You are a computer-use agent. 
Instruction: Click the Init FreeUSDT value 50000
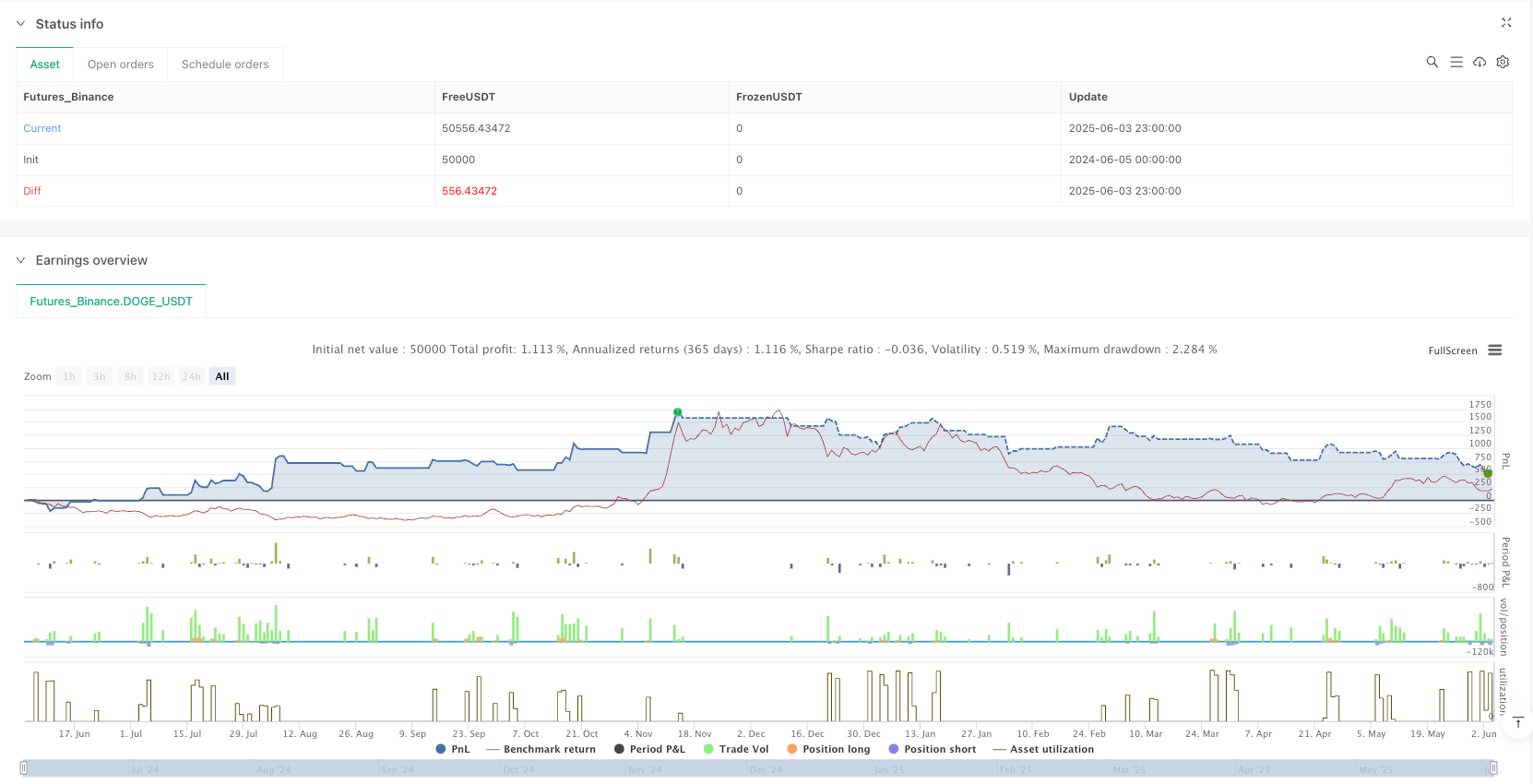pyautogui.click(x=458, y=160)
